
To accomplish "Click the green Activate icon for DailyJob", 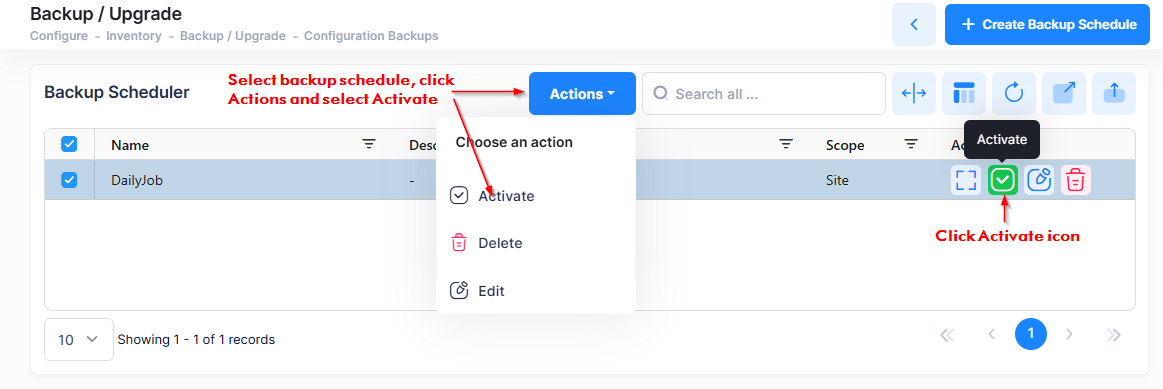I will pyautogui.click(x=1003, y=180).
